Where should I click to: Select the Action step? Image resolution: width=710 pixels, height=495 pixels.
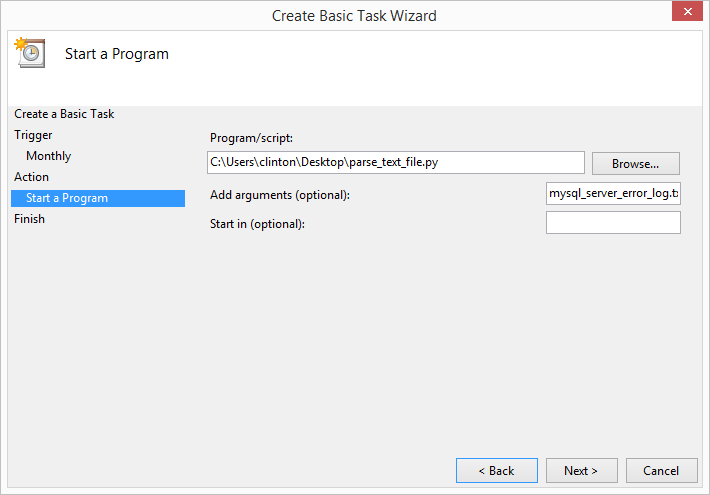31,177
